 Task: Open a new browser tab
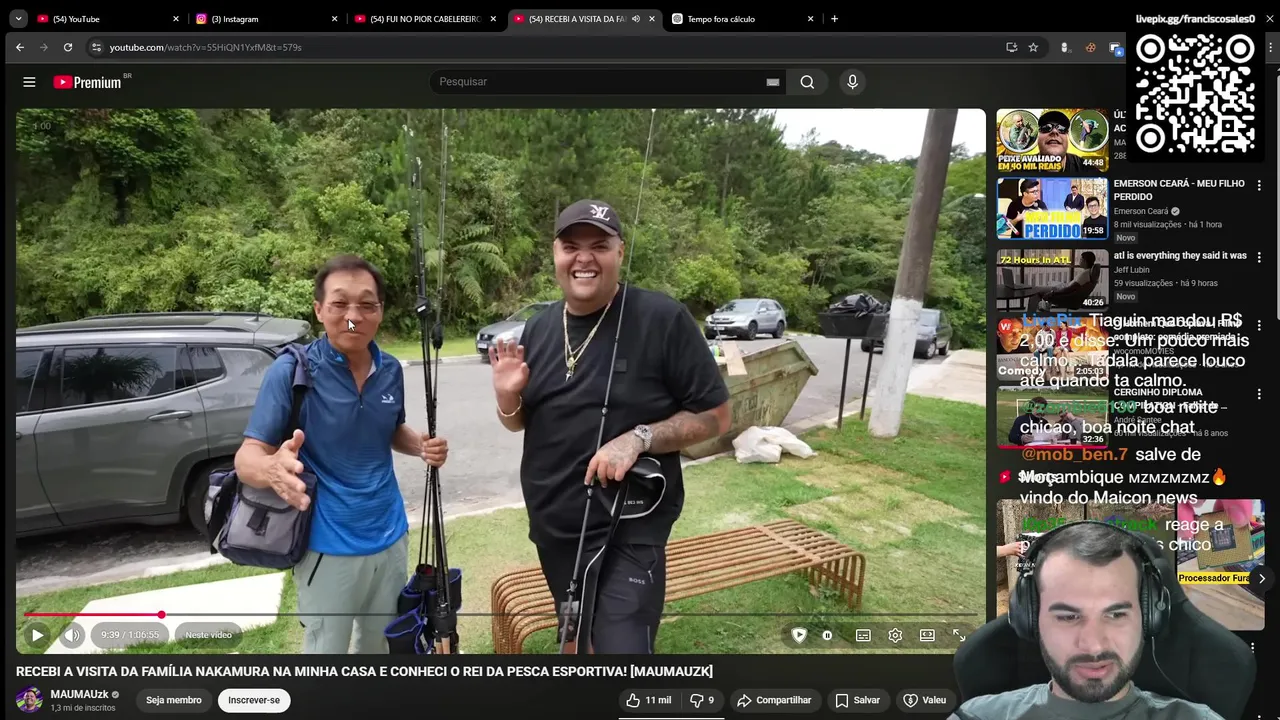pos(834,19)
